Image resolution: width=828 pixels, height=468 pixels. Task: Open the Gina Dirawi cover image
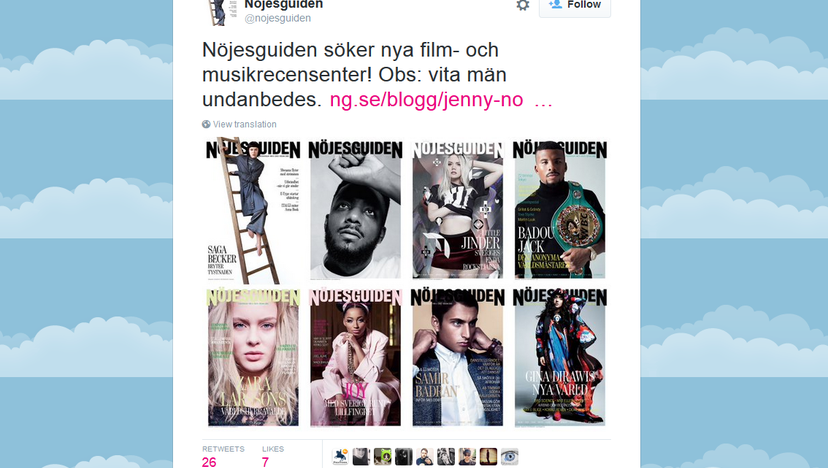[560, 358]
